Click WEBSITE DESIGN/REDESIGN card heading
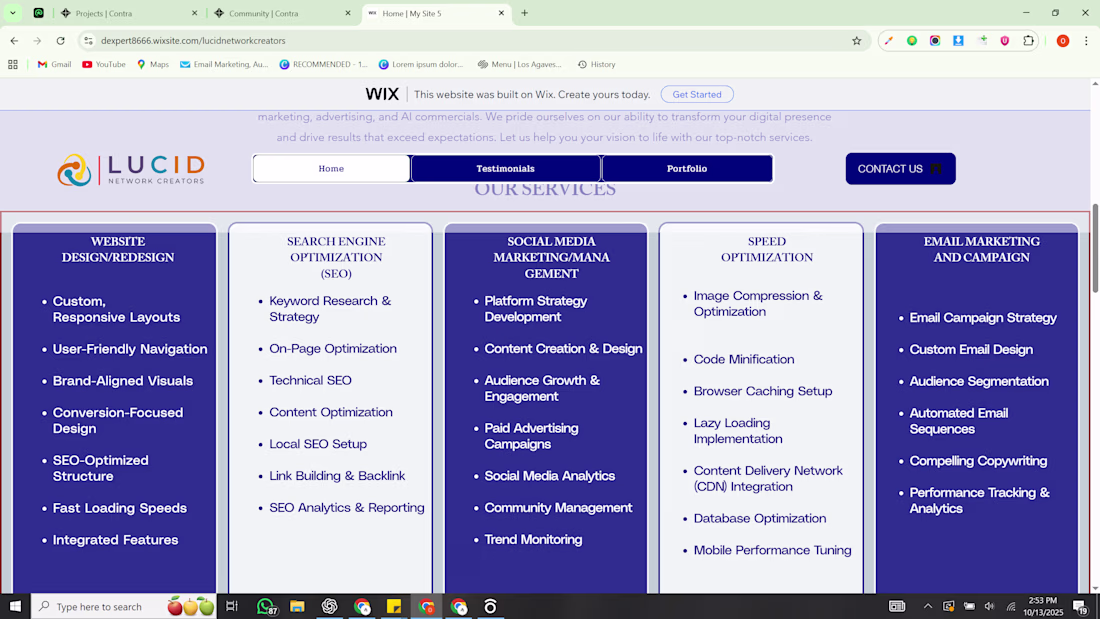This screenshot has height=619, width=1100. tap(118, 249)
